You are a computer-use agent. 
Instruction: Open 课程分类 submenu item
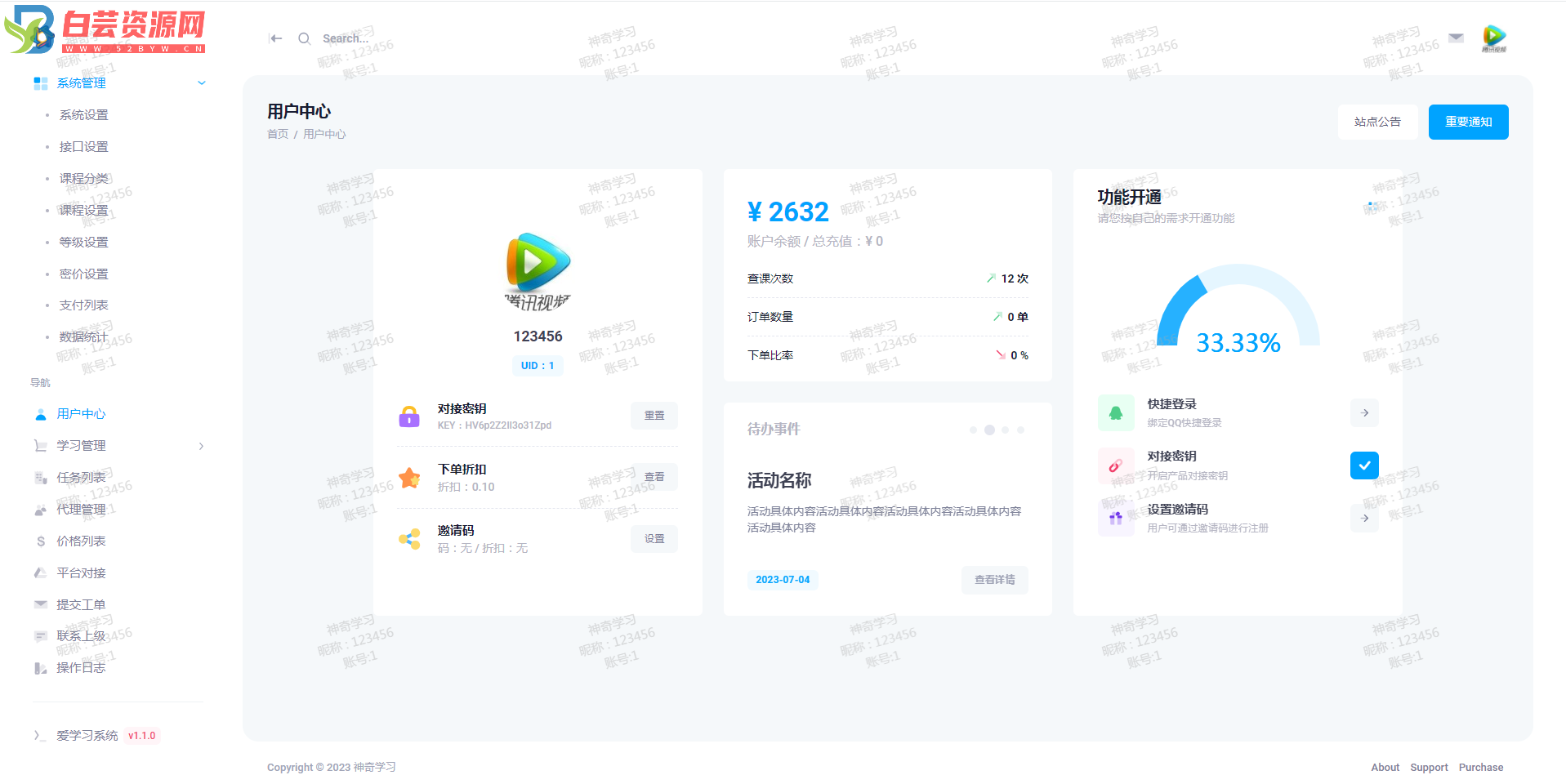(84, 179)
